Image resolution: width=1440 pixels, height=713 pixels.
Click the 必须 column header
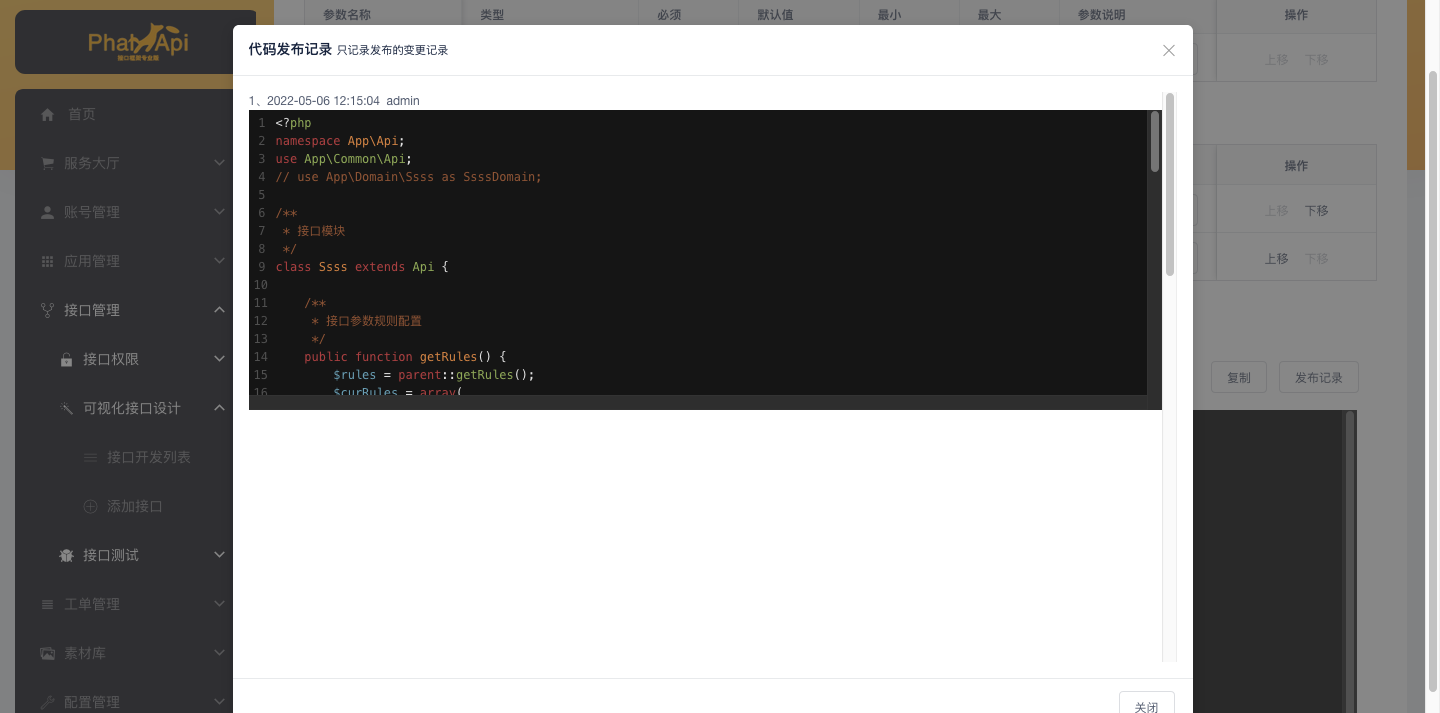coord(669,15)
